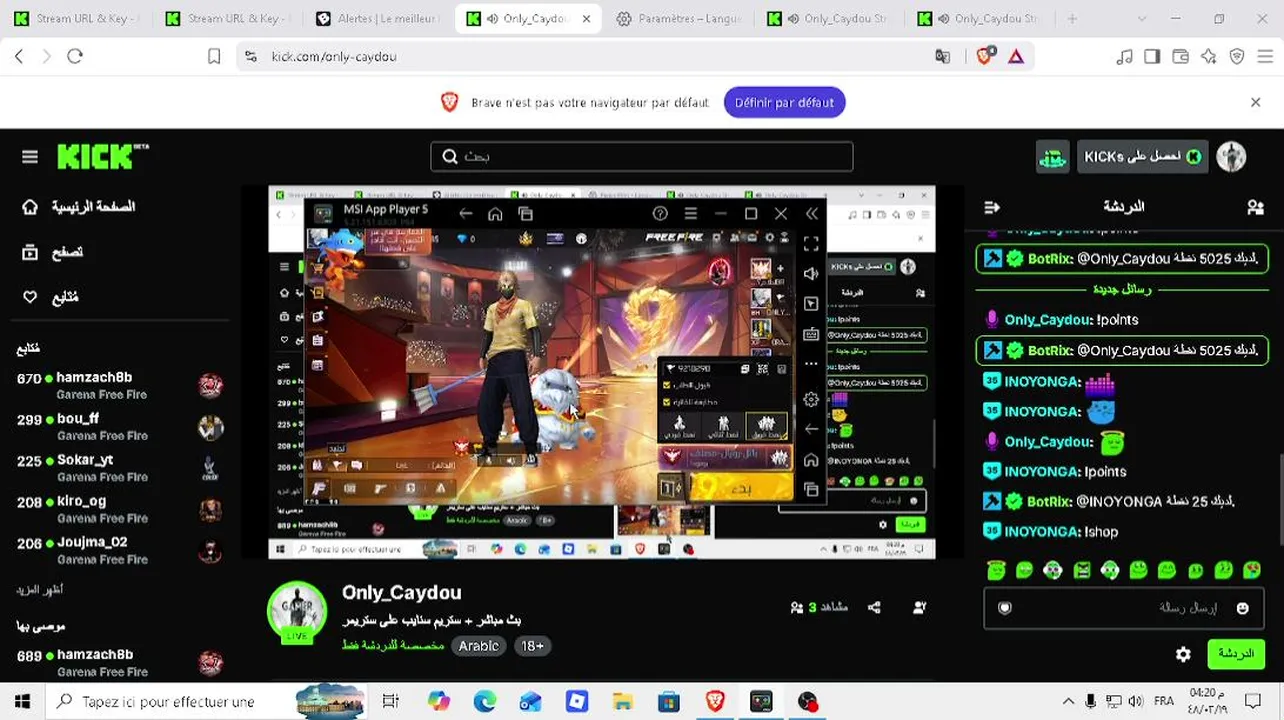Open the Home page in the sidebar

78,207
